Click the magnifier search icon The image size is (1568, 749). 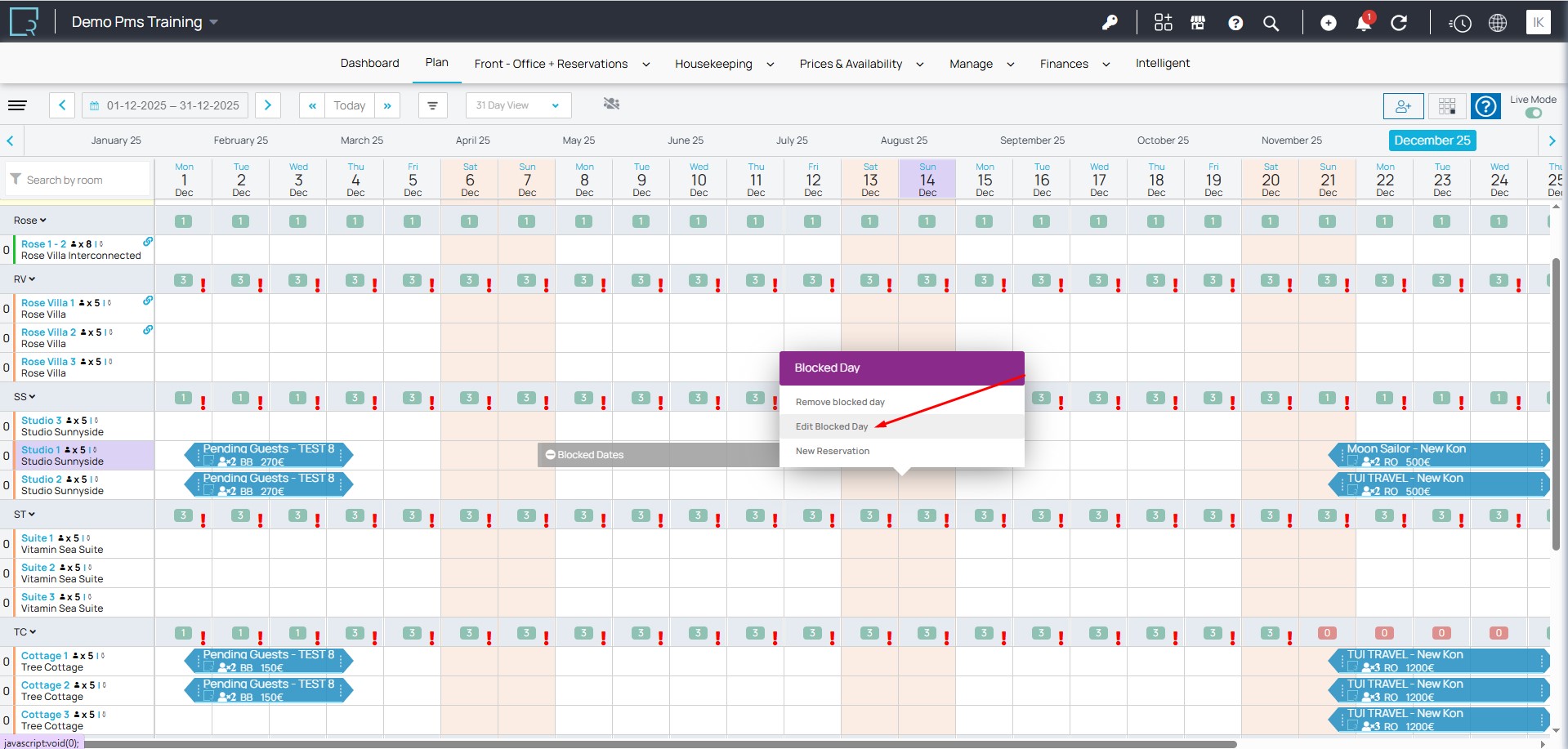point(1271,23)
